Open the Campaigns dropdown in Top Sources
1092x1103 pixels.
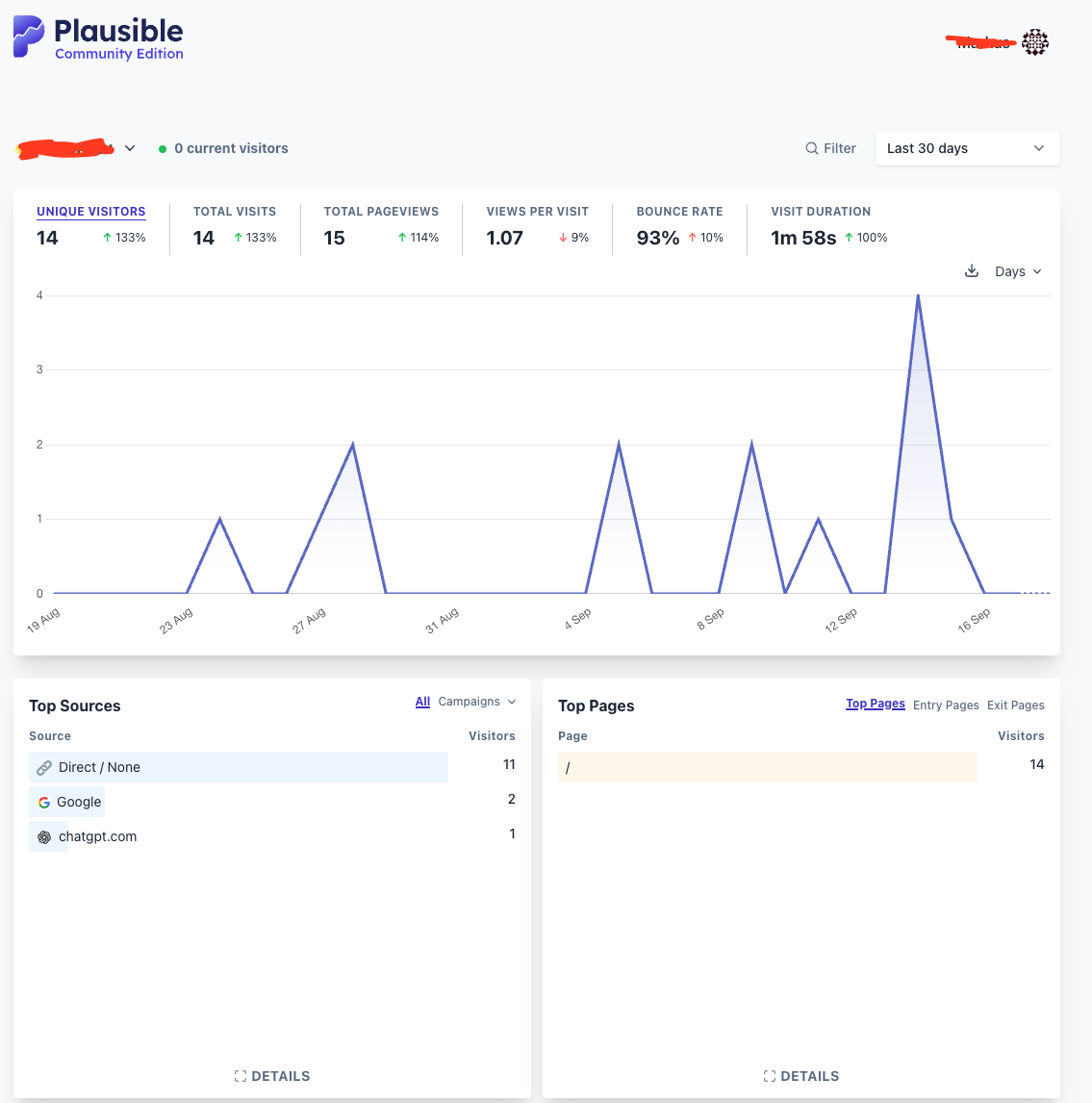pyautogui.click(x=477, y=702)
